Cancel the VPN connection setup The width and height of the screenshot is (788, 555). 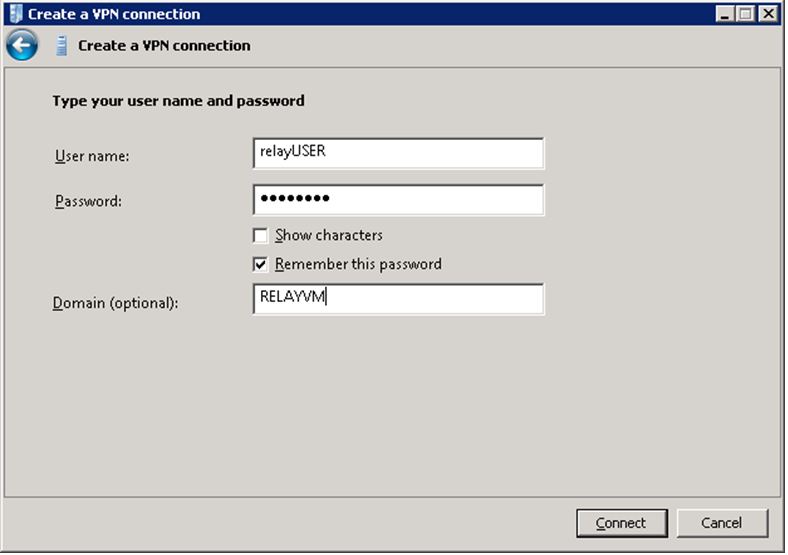tap(722, 523)
